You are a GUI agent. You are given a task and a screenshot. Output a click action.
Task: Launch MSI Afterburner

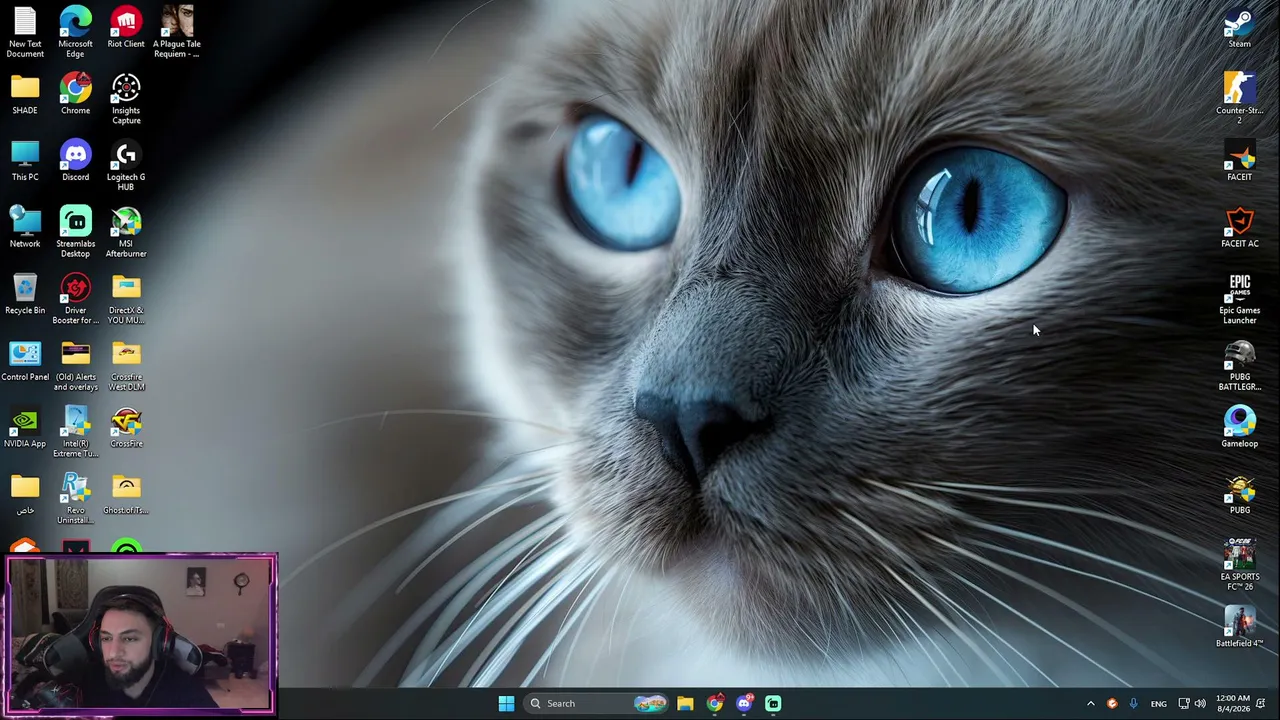[x=126, y=232]
